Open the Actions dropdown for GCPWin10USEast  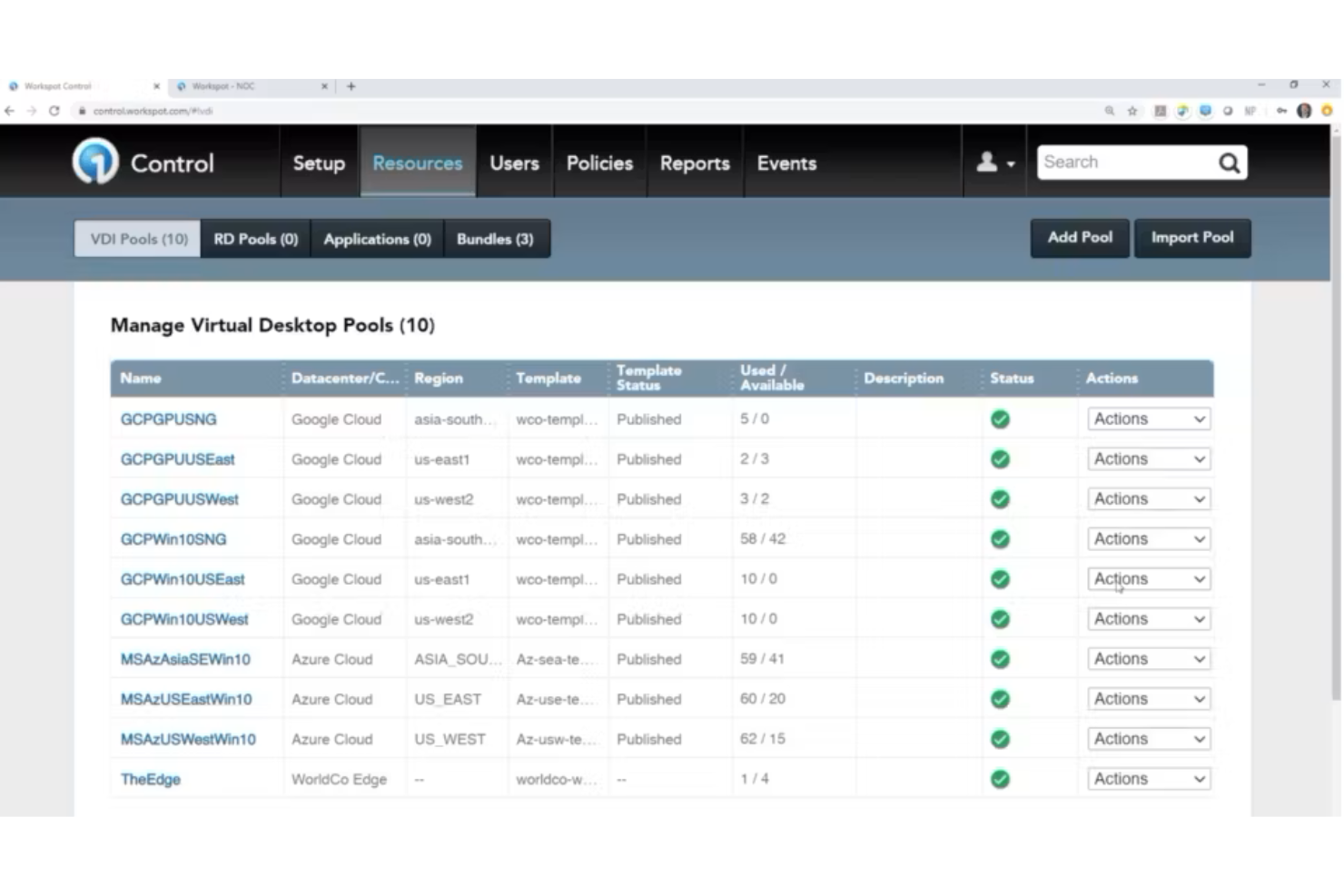click(x=1148, y=578)
